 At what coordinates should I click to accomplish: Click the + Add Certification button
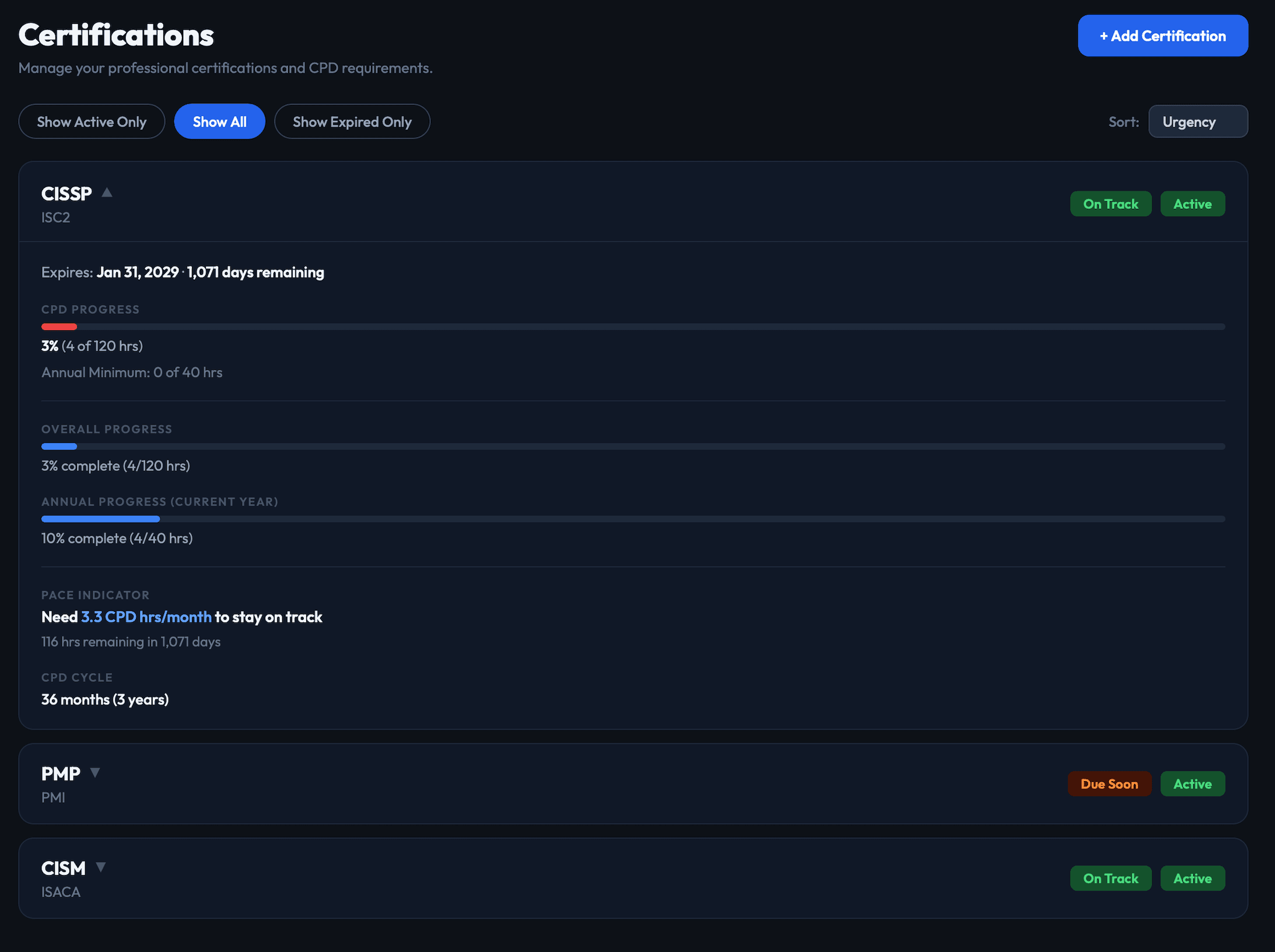(1162, 36)
